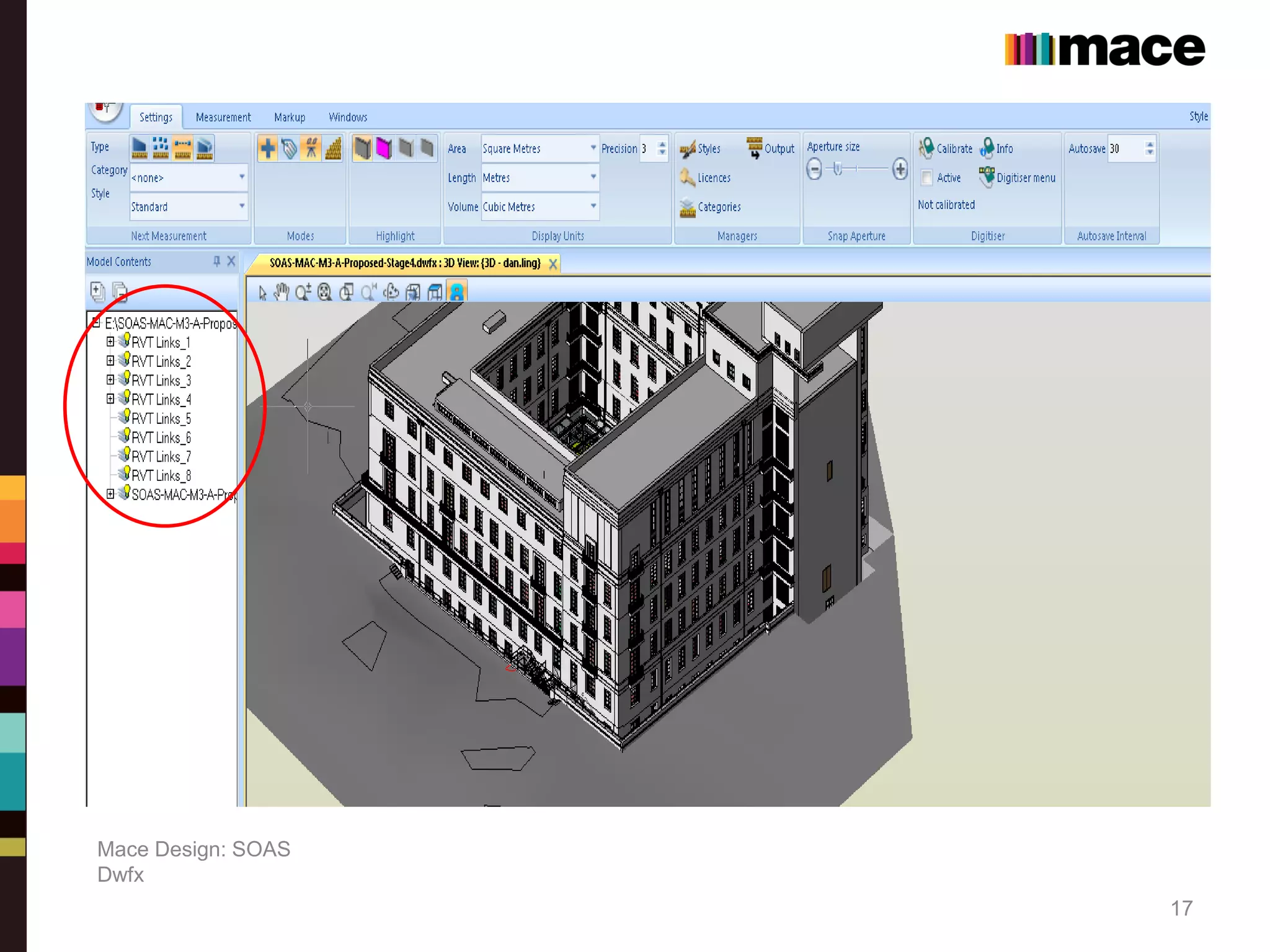Switch to the Markup ribbon tab
Image resolution: width=1270 pixels, height=952 pixels.
pos(290,117)
